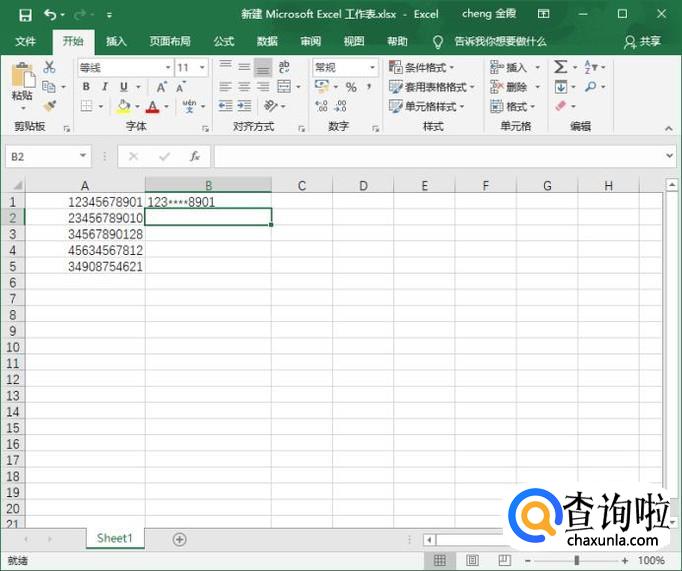Screen dimensions: 682x571
Task: Switch to Page Break Preview icon
Action: point(504,560)
